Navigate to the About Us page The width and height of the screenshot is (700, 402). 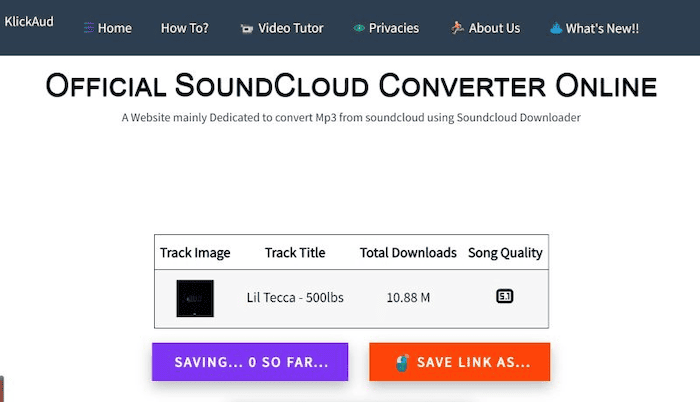[x=494, y=28]
